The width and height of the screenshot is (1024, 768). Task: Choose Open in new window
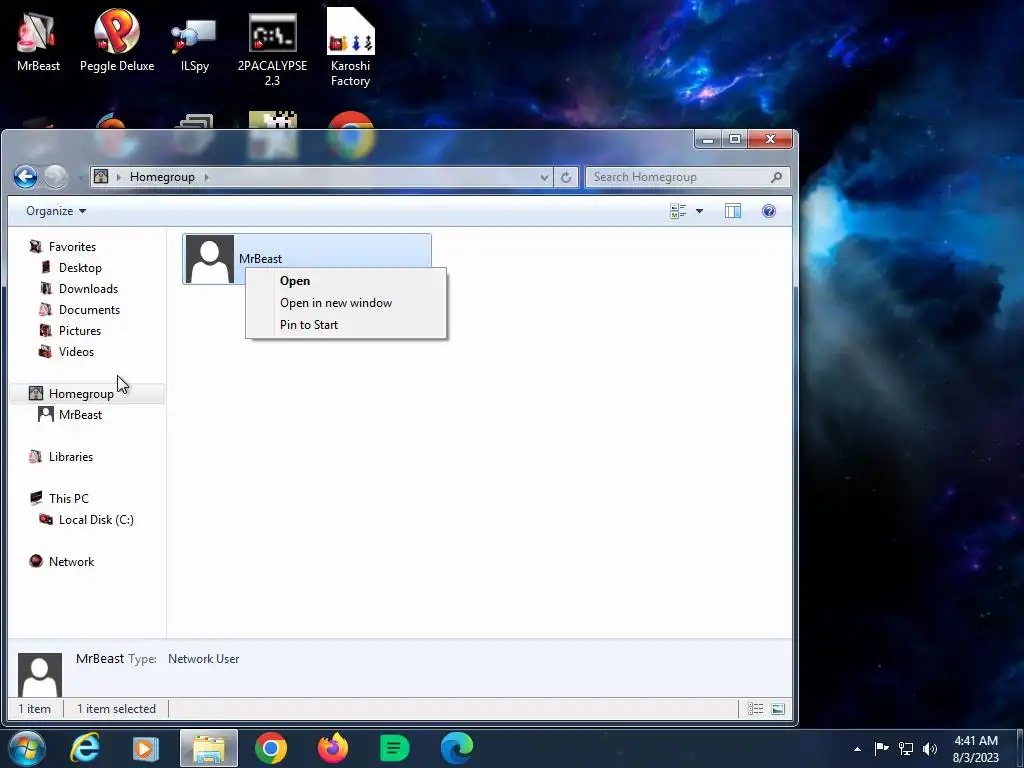[x=346, y=303]
